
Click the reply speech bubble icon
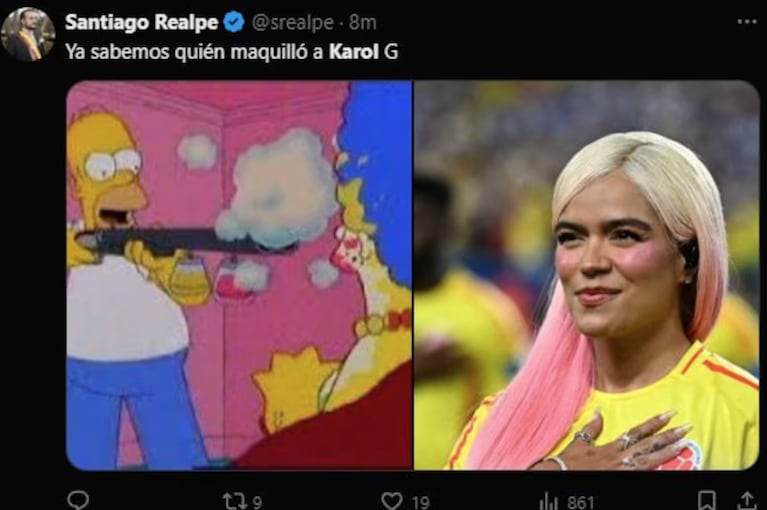(x=78, y=500)
